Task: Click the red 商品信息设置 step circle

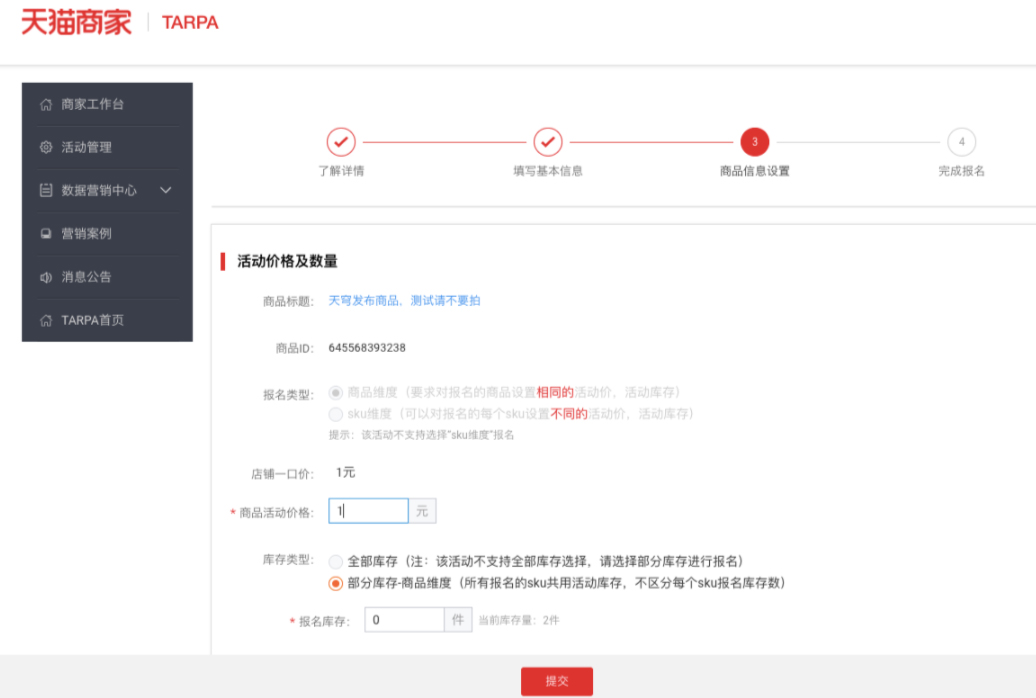Action: point(754,142)
